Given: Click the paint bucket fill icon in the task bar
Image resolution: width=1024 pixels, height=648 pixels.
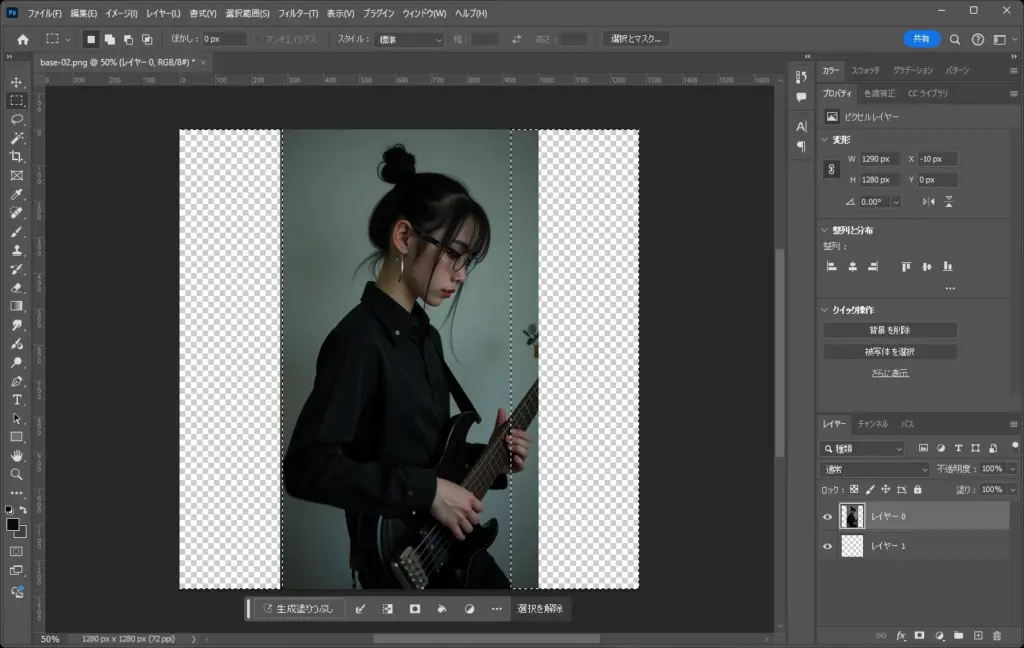Looking at the screenshot, I should 442,609.
